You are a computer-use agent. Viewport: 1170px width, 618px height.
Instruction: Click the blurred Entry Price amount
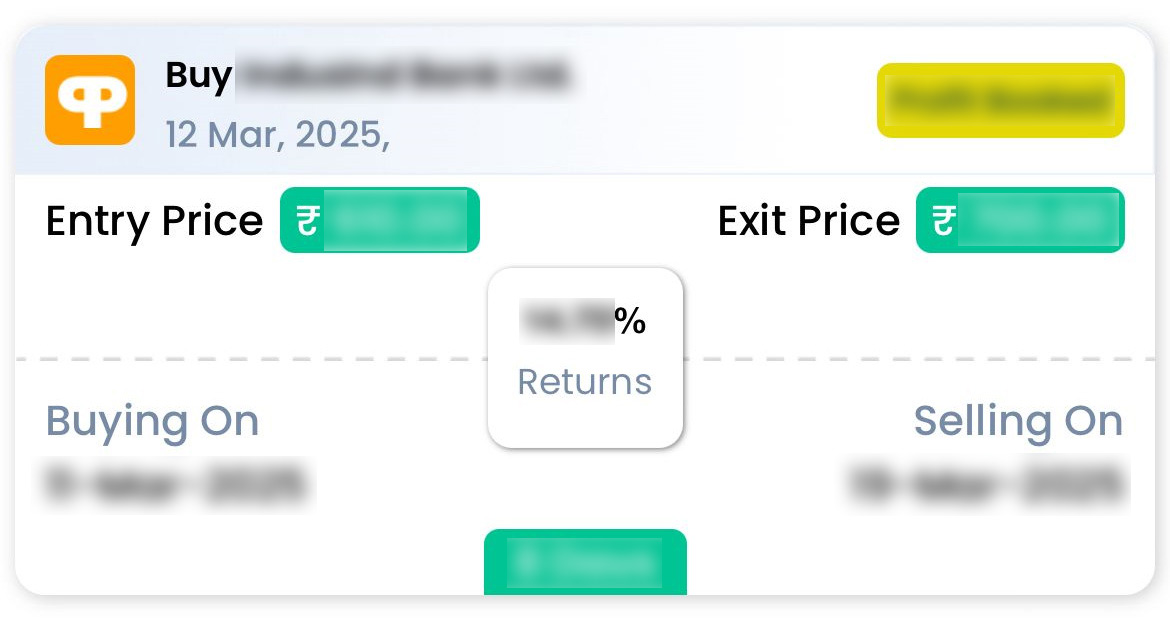click(396, 220)
